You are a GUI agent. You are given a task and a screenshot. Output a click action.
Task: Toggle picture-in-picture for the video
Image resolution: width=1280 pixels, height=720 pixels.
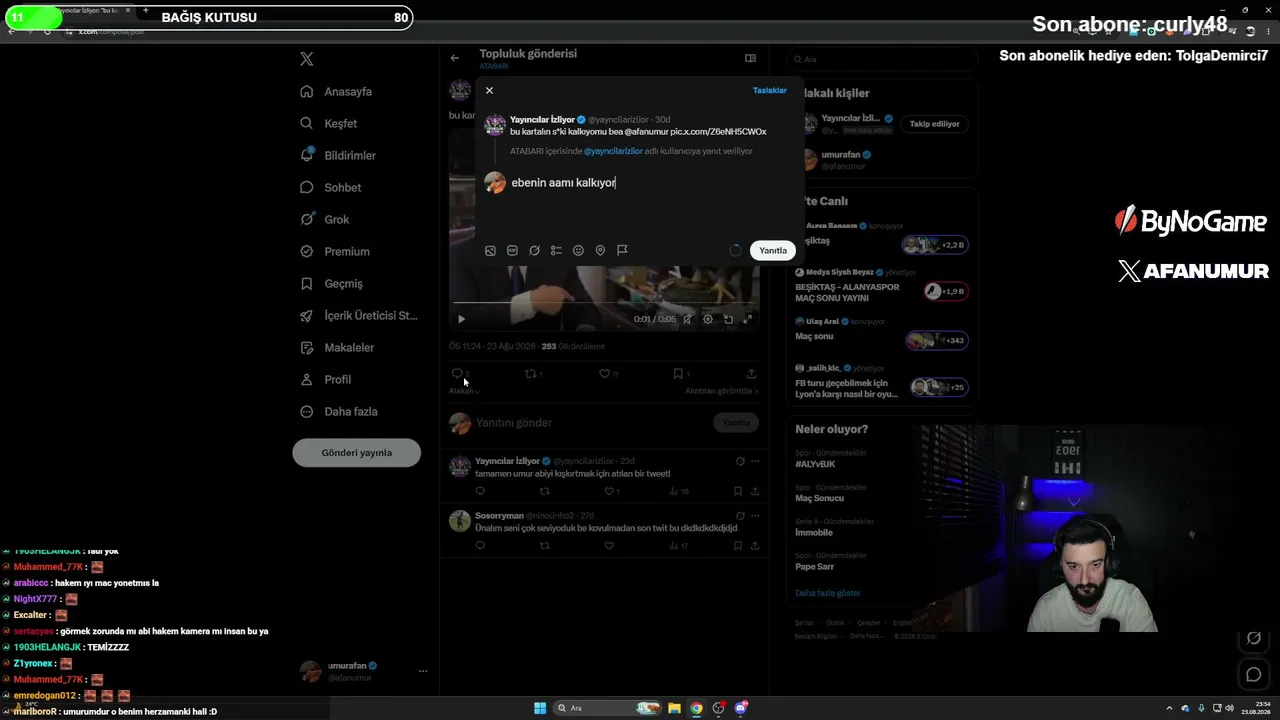coord(728,319)
